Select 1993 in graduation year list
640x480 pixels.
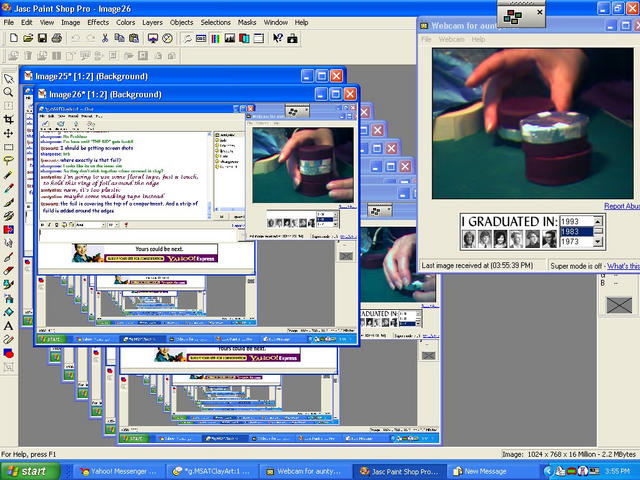576,221
